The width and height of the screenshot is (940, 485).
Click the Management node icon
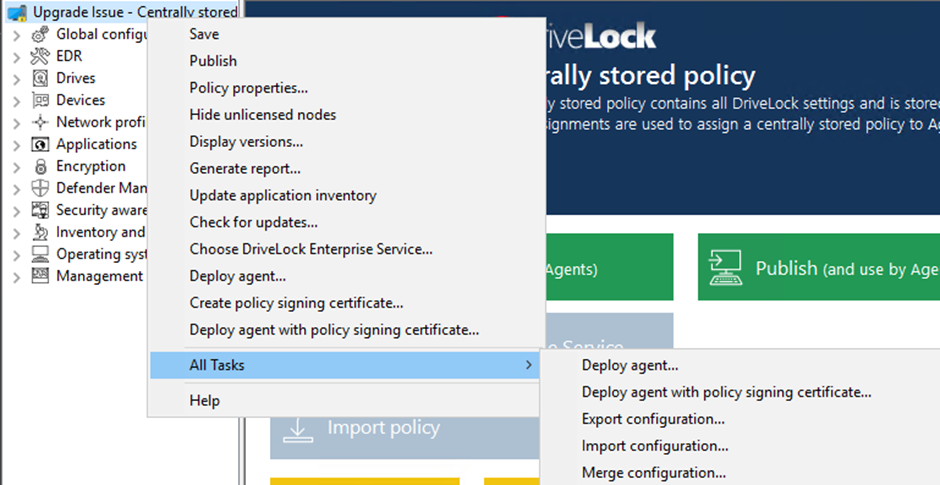pos(40,276)
